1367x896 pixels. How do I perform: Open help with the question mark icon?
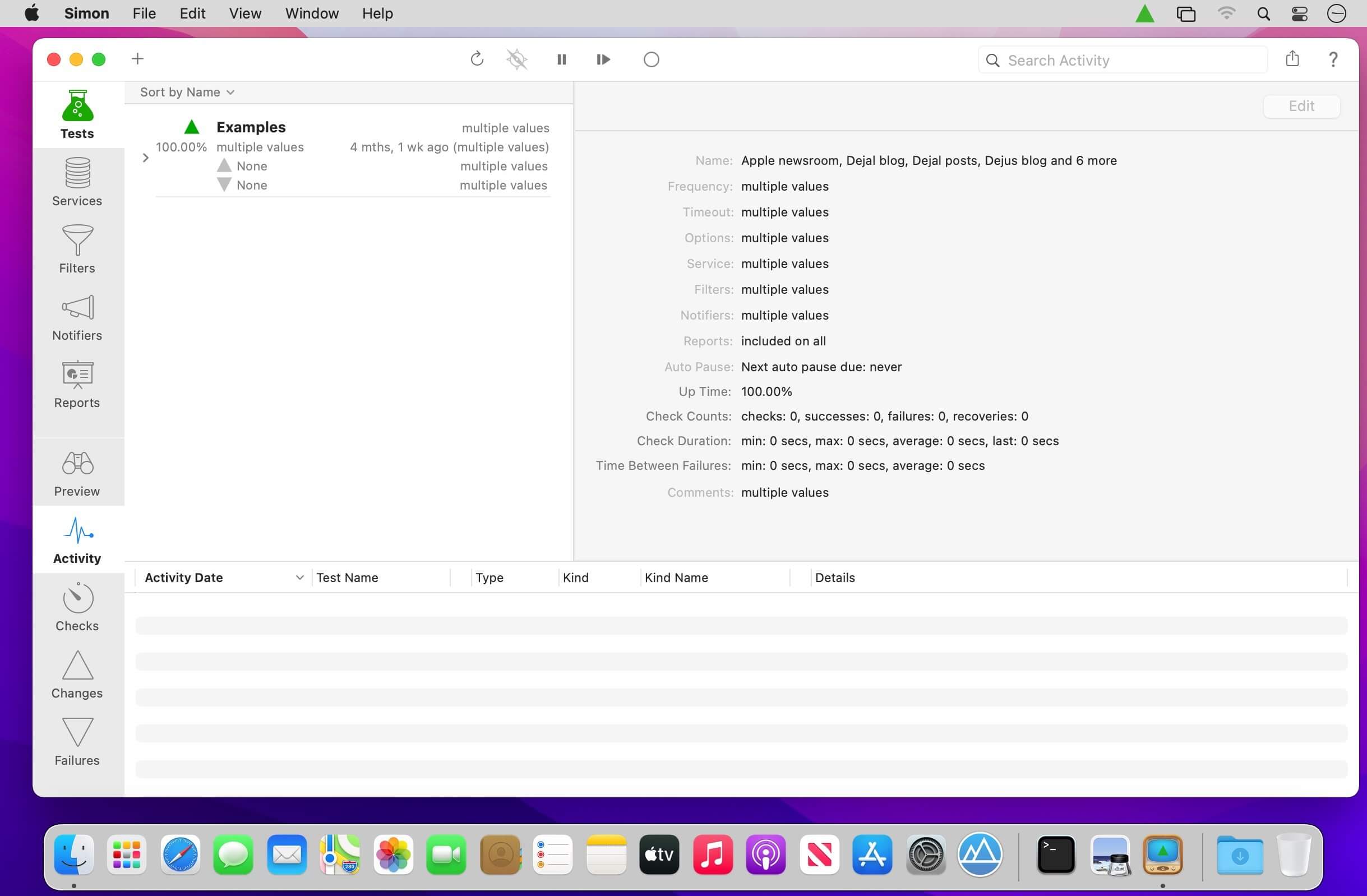1333,59
